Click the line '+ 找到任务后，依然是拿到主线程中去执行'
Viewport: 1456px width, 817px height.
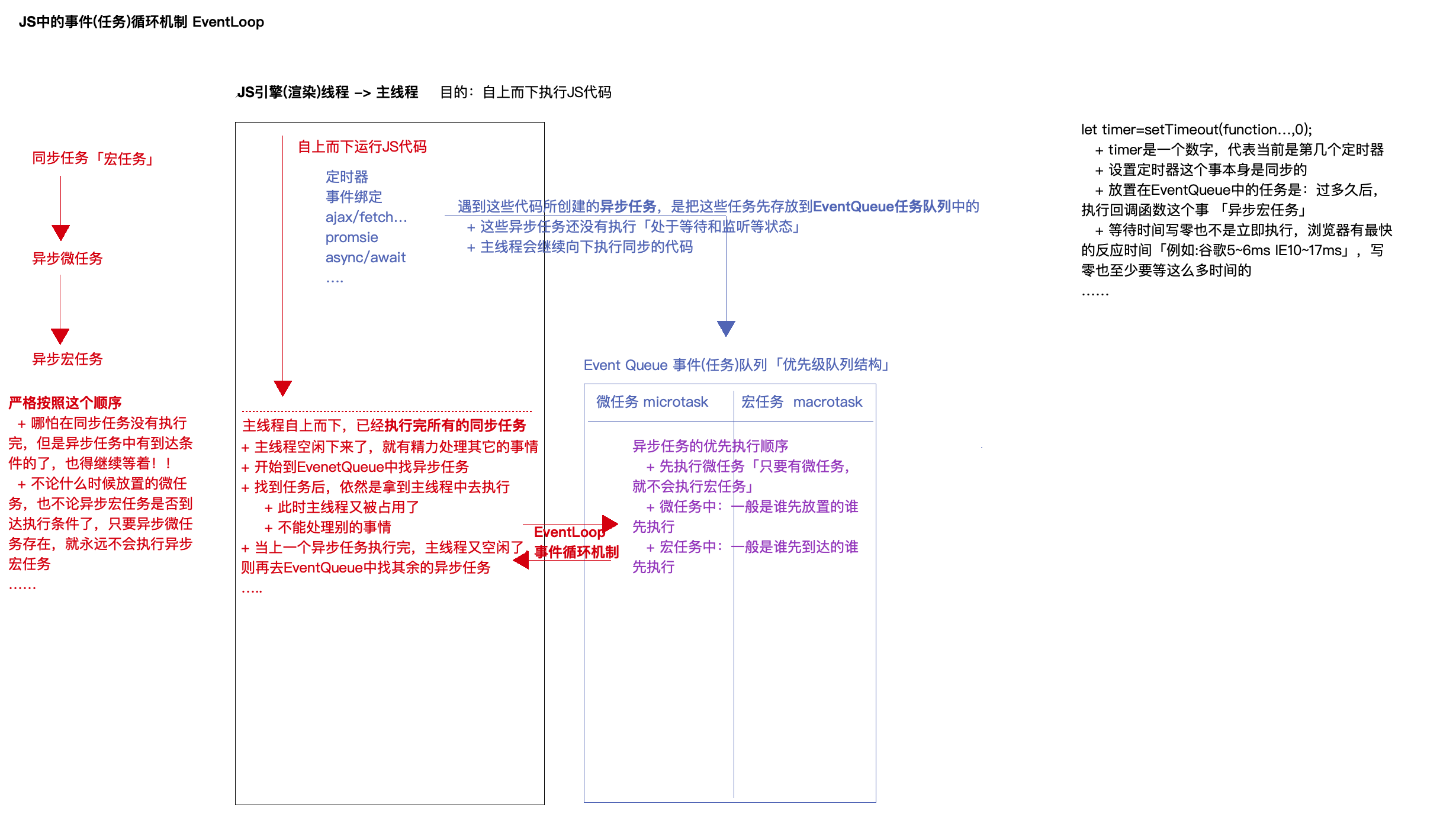coord(375,487)
